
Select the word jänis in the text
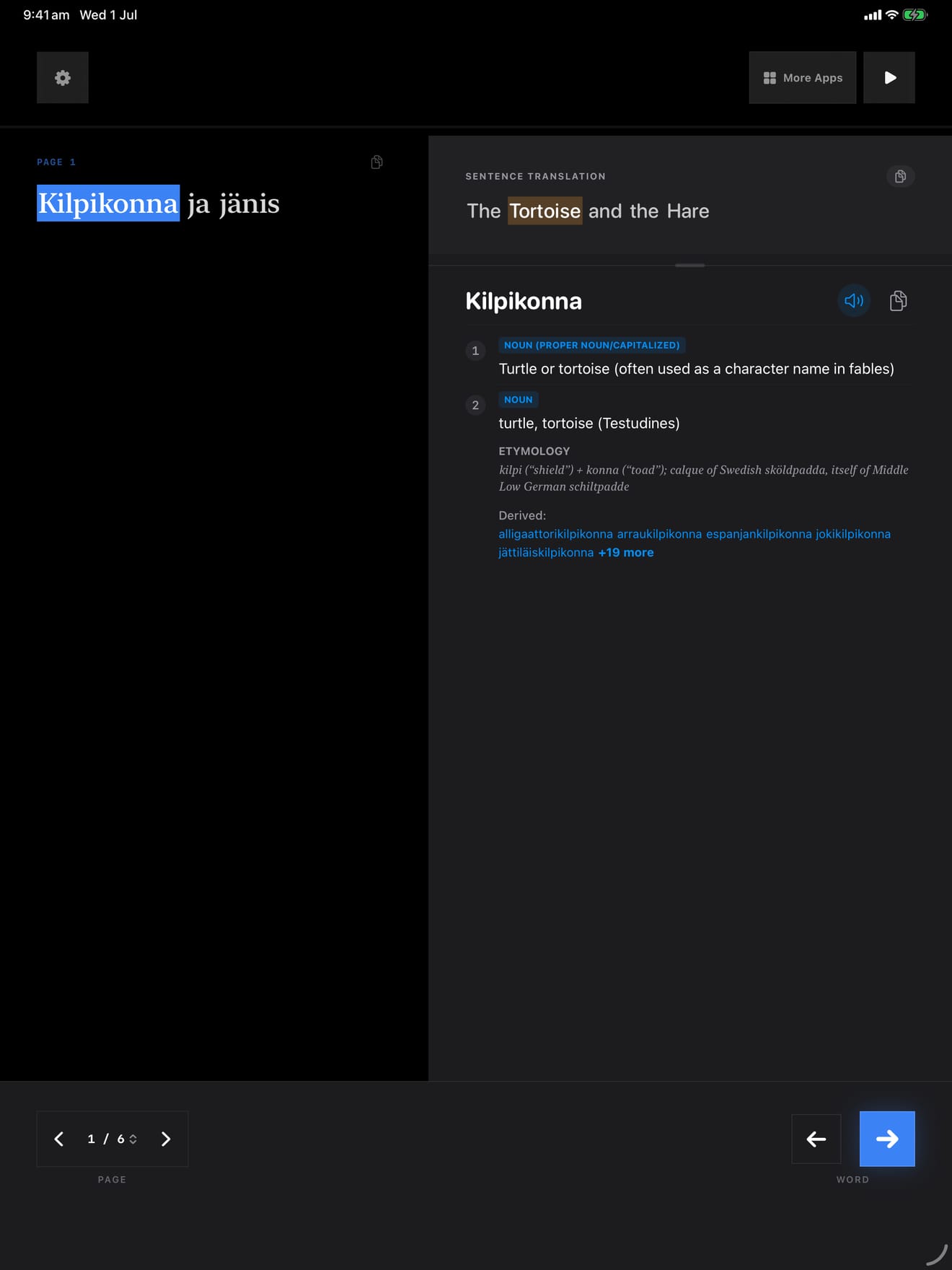(249, 203)
